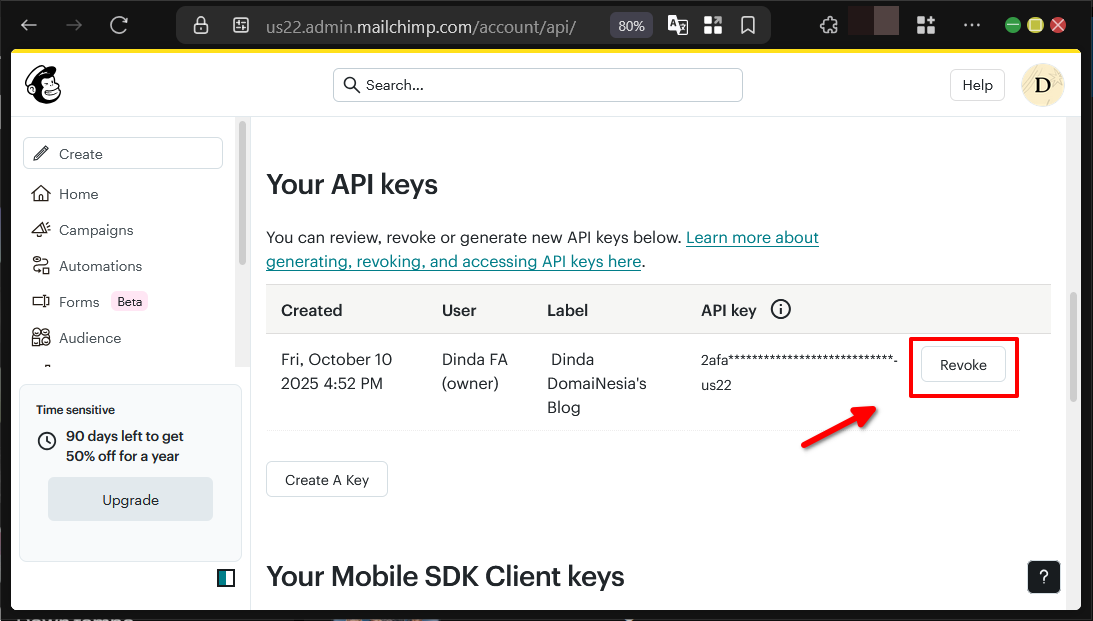Click the bookmark star icon
Viewport: 1093px width, 621px height.
(x=747, y=25)
